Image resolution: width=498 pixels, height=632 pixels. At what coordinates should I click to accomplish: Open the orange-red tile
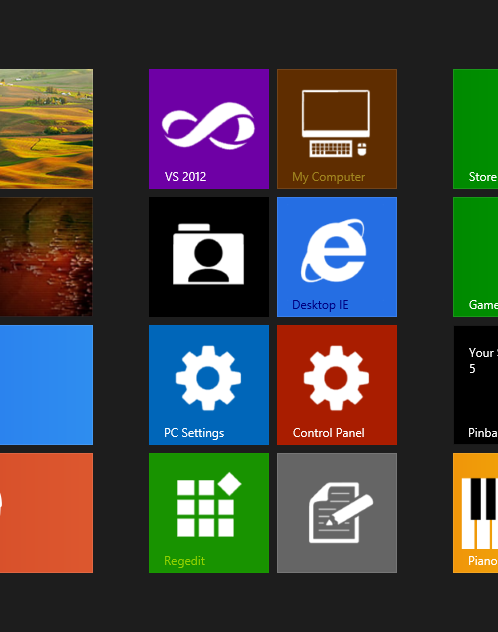[x=46, y=513]
